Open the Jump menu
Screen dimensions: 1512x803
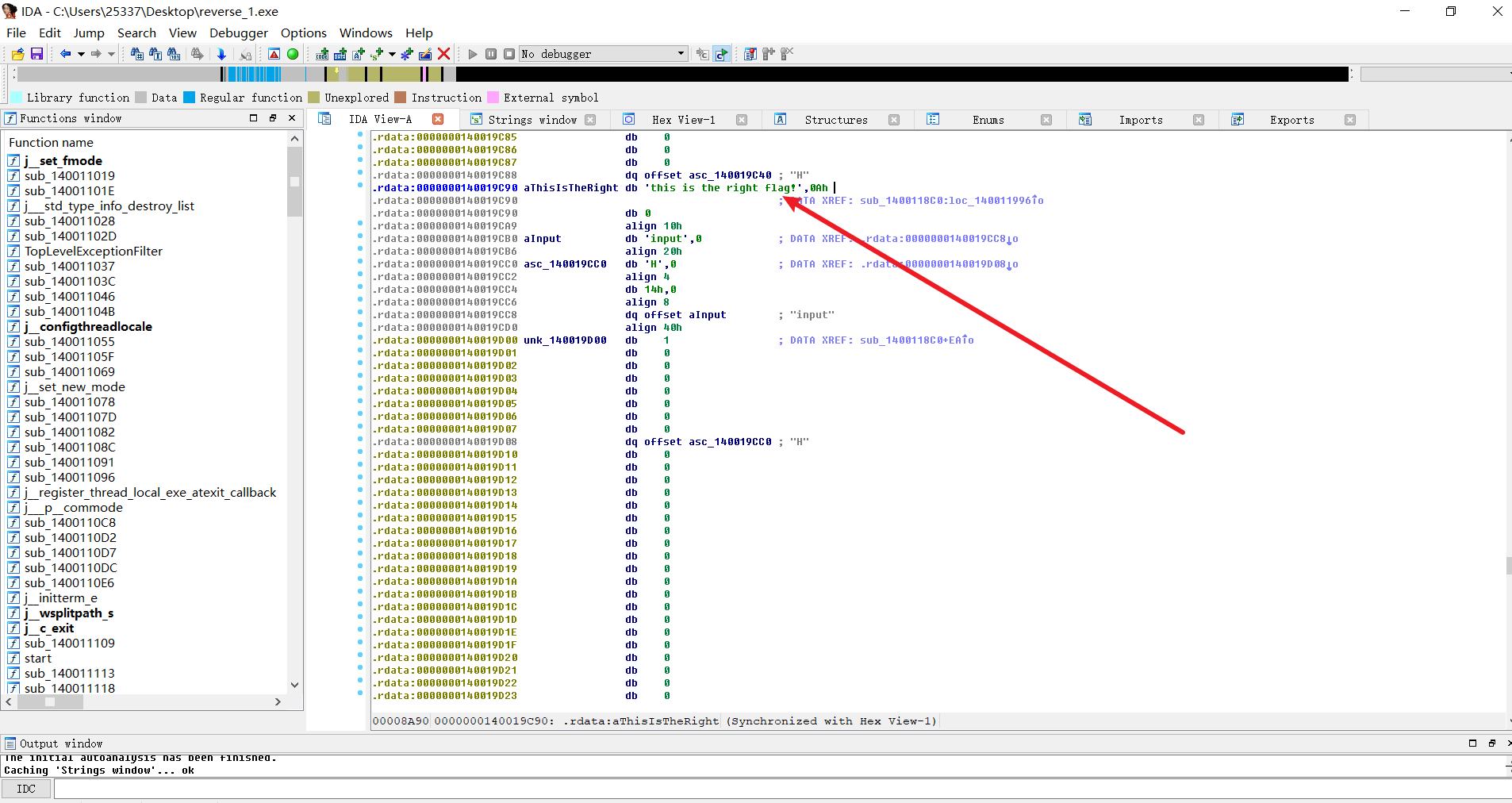pos(89,33)
